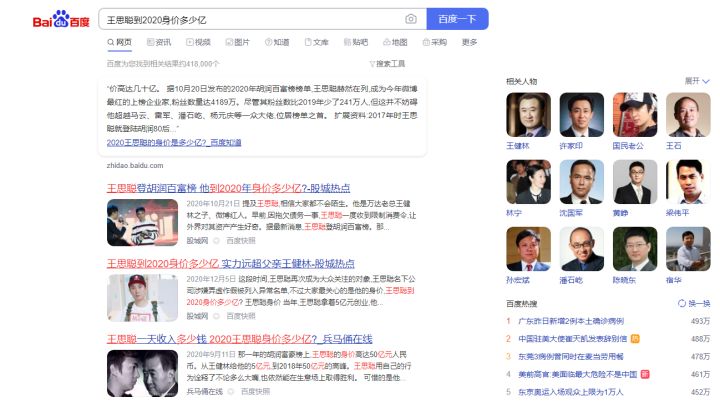Screen dimensions: 720x402
Task: Click 潘石屹 portrait
Action: 582,249
